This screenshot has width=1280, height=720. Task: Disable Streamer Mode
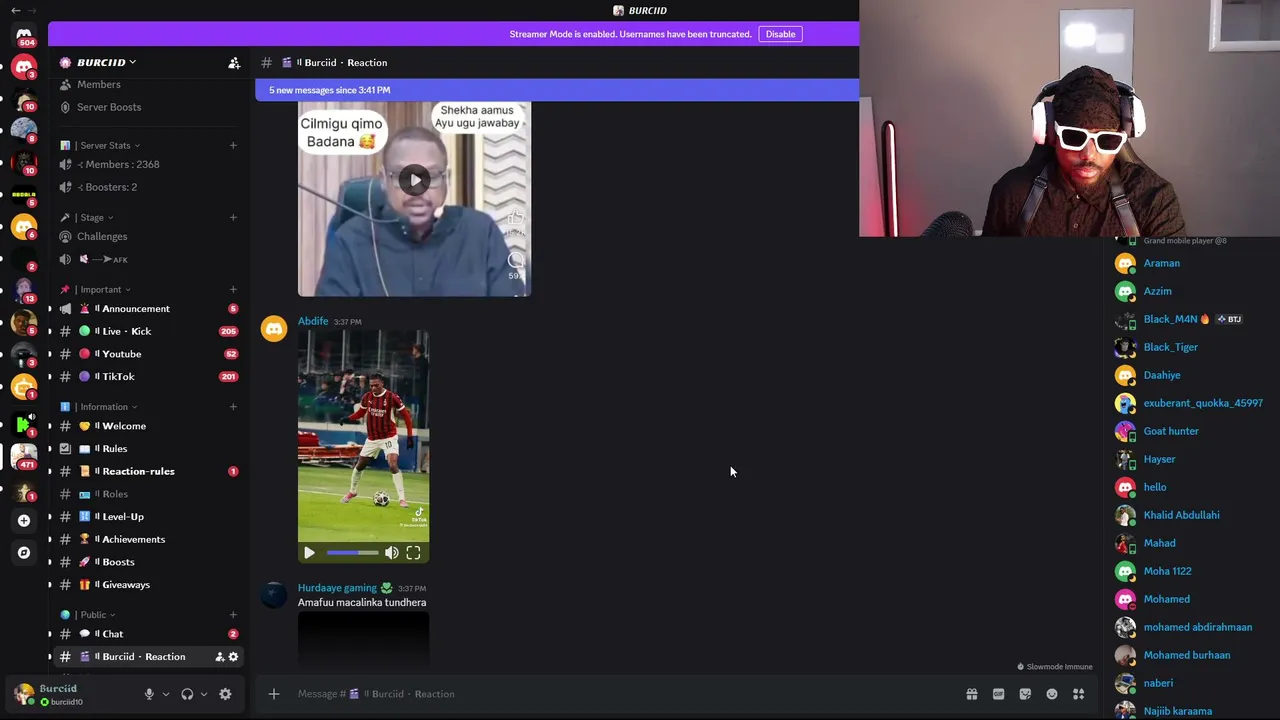[x=780, y=34]
